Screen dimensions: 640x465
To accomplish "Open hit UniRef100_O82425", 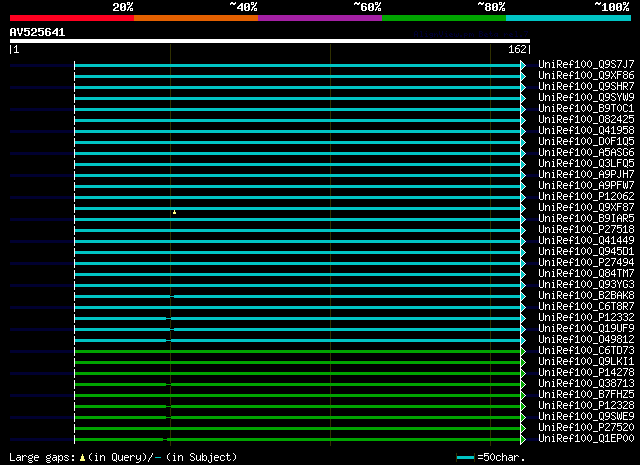I will click(586, 120).
